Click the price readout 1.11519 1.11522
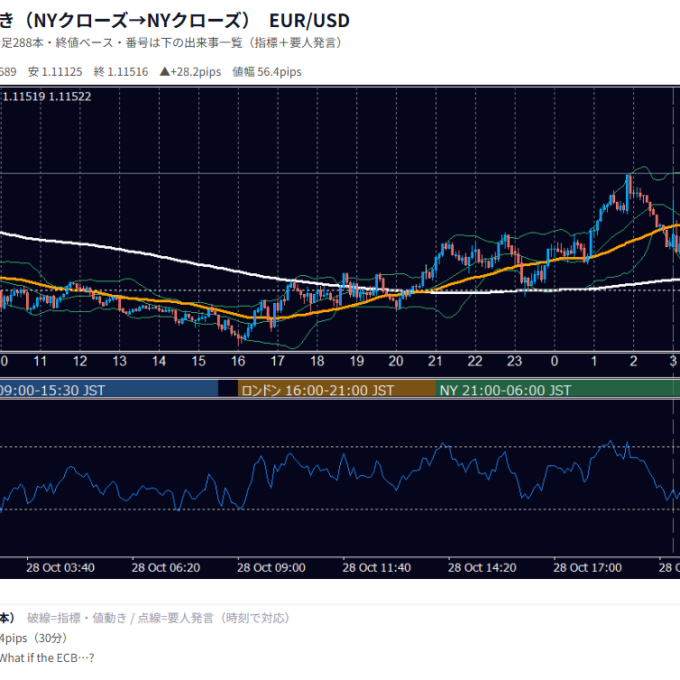The width and height of the screenshot is (680, 680). click(x=47, y=96)
